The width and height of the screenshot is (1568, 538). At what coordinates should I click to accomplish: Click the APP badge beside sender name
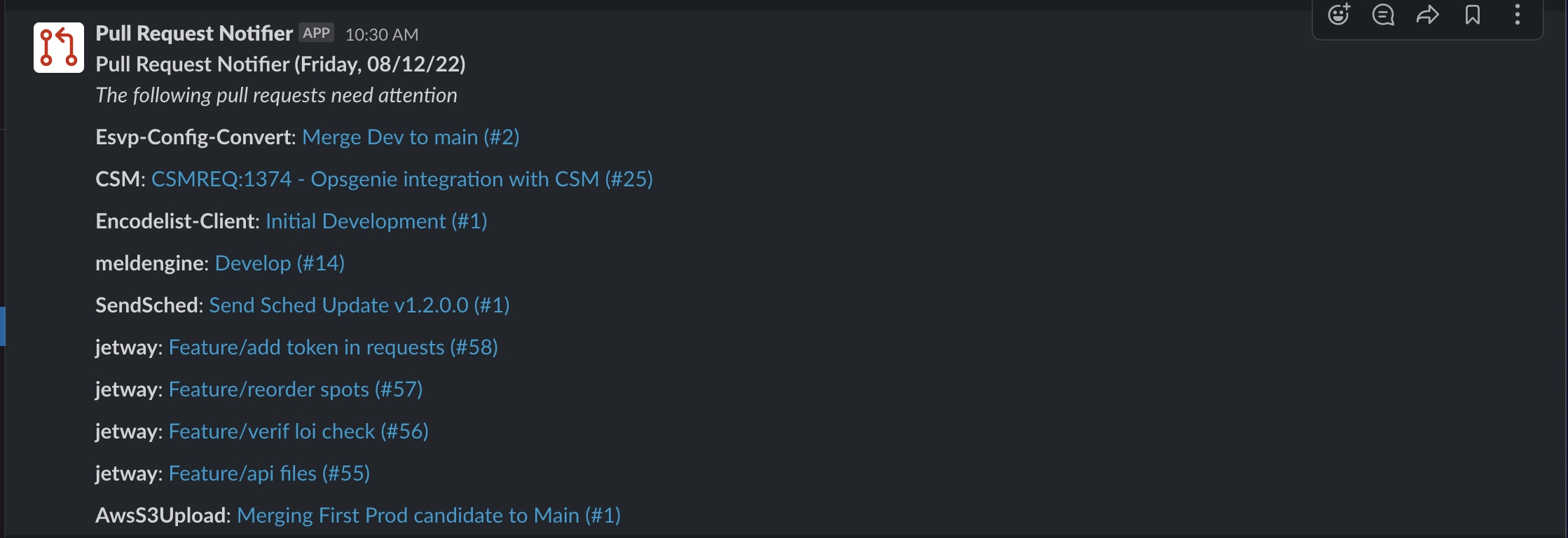(x=316, y=33)
